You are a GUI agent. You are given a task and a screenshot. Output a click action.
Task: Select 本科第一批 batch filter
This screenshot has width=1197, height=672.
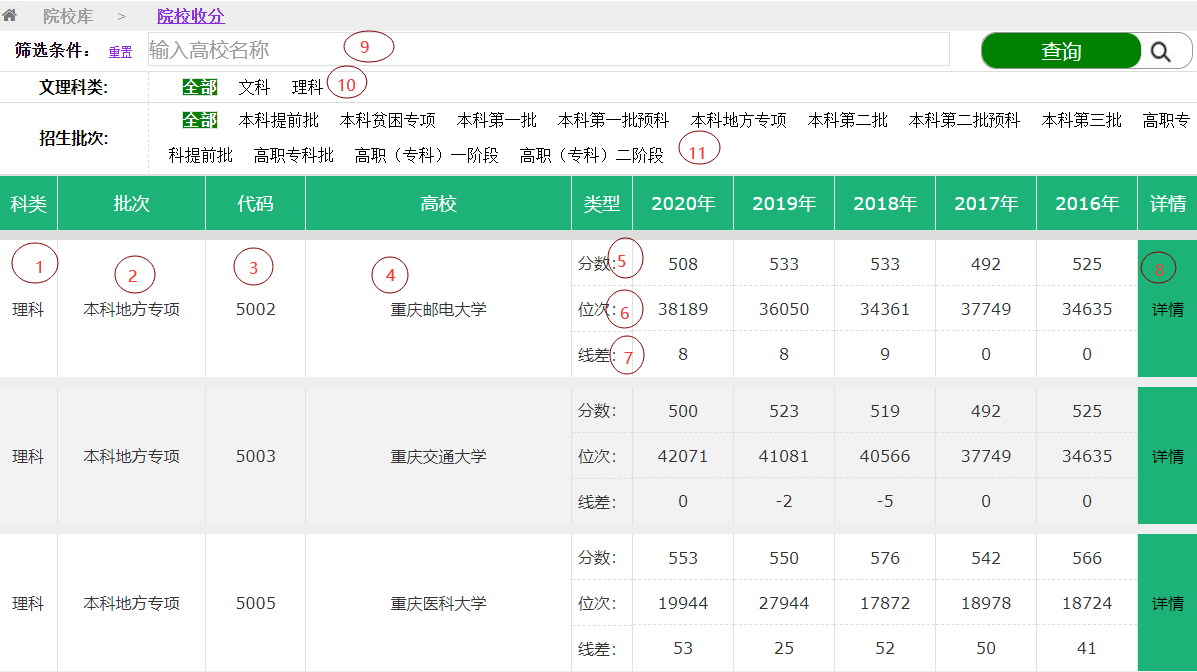(496, 120)
